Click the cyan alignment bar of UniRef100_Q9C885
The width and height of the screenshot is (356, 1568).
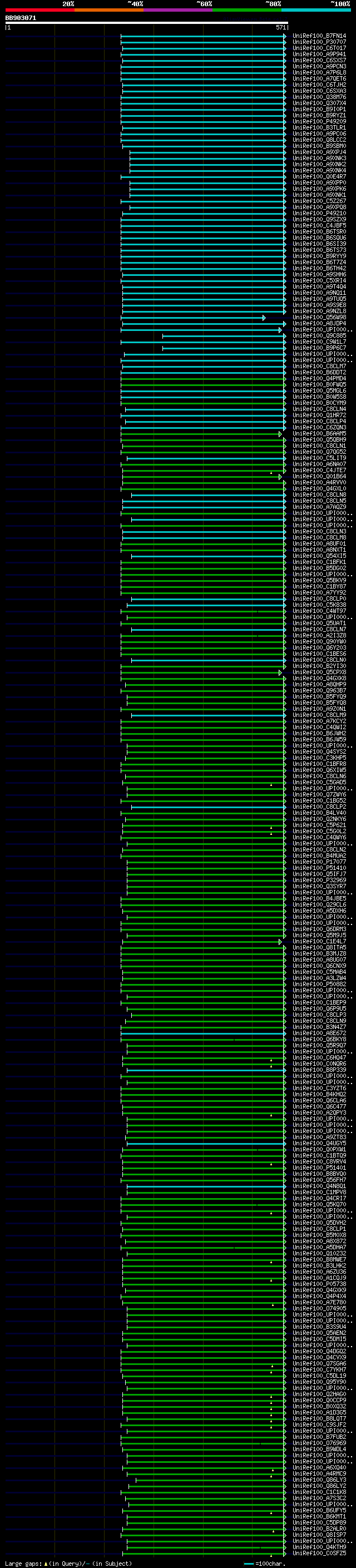[x=224, y=336]
